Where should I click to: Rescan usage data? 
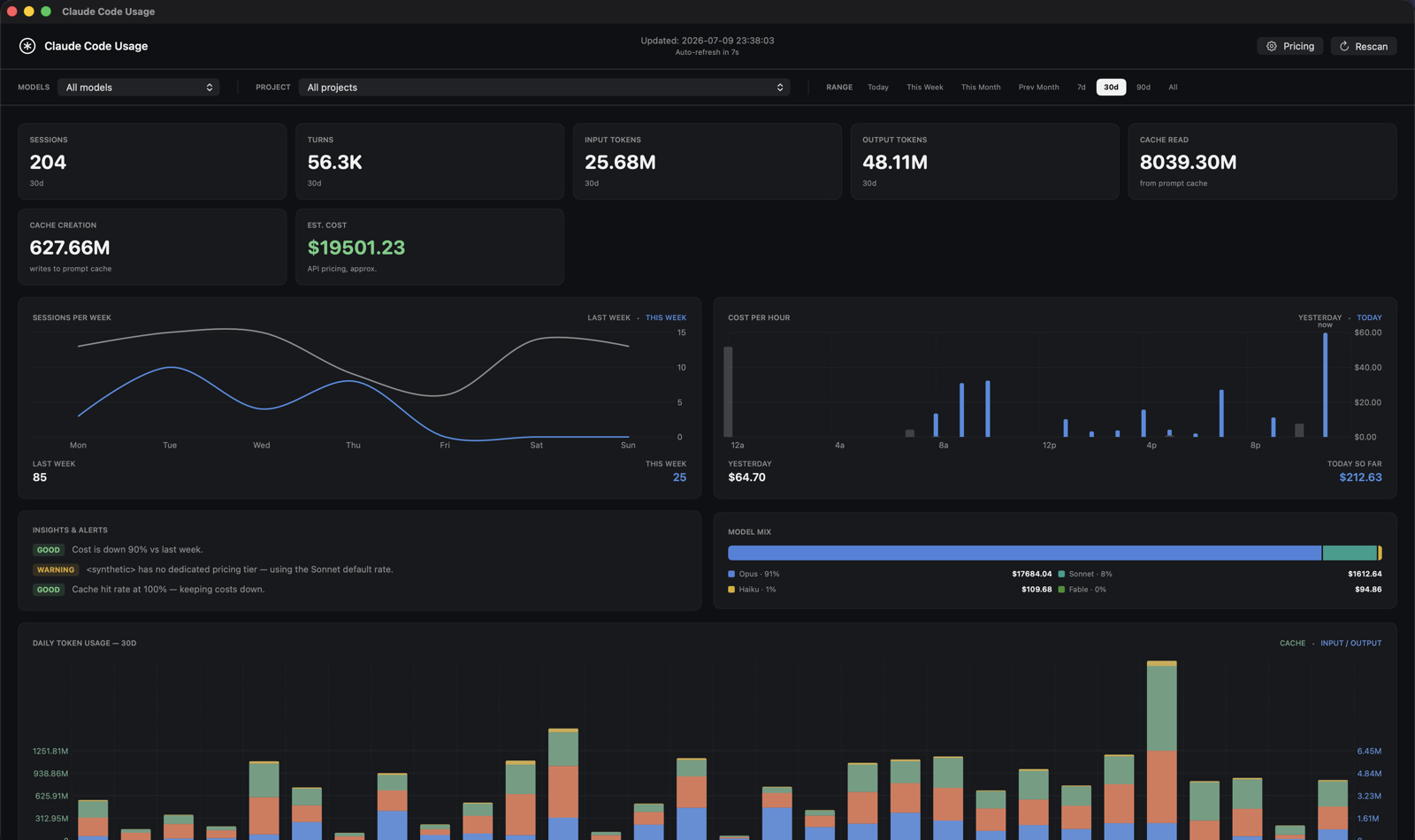click(x=1363, y=46)
